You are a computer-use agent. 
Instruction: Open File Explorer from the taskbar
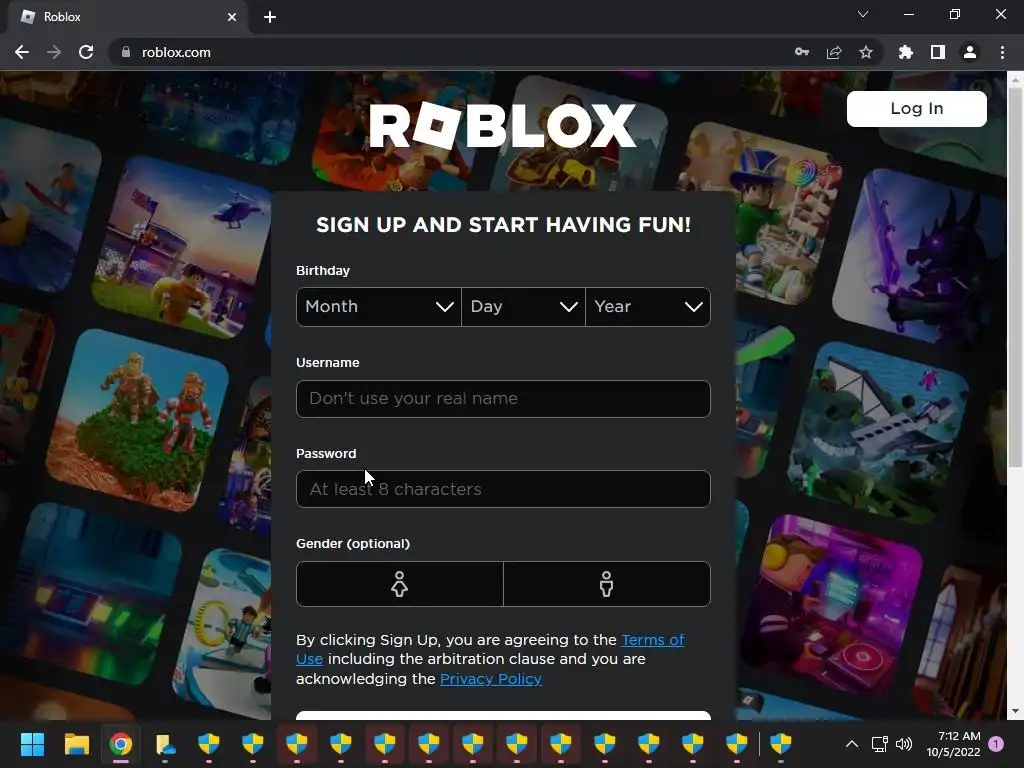click(76, 744)
